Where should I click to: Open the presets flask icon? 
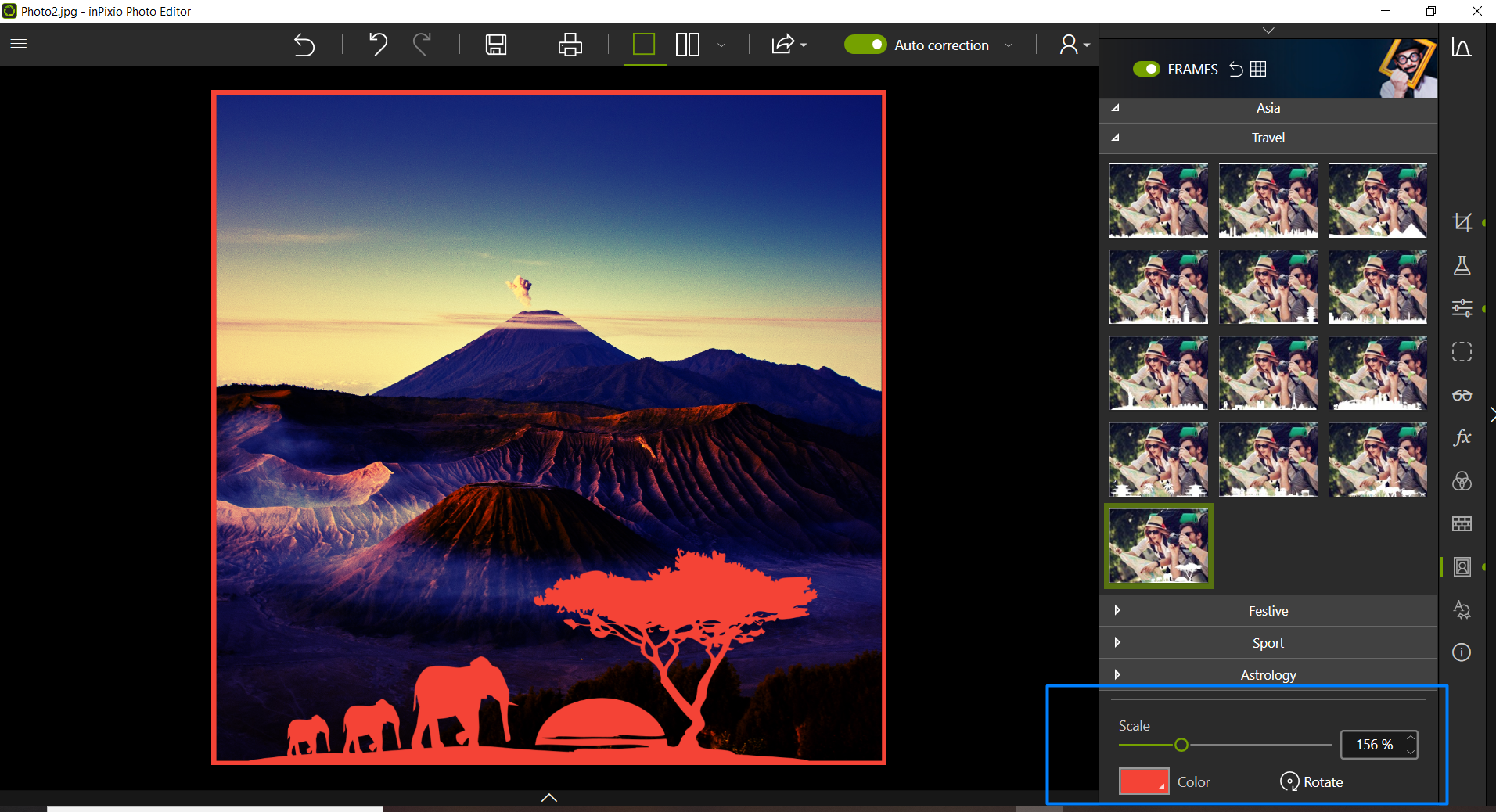coord(1462,266)
